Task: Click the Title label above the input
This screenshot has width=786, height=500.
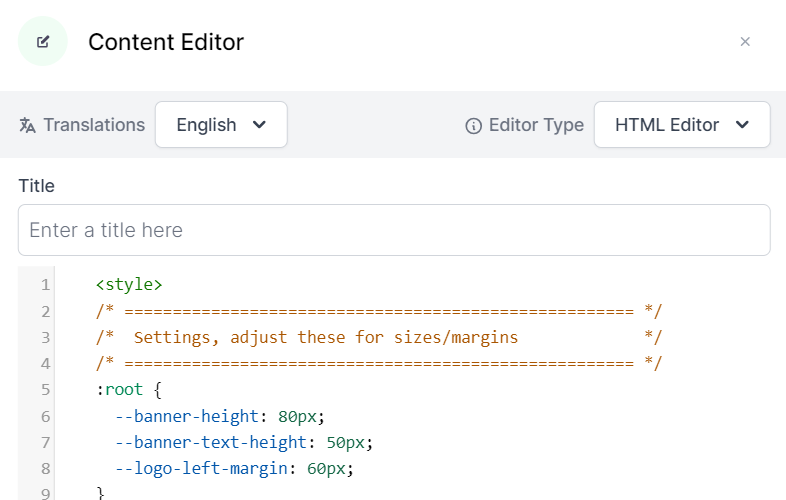Action: pyautogui.click(x=36, y=186)
